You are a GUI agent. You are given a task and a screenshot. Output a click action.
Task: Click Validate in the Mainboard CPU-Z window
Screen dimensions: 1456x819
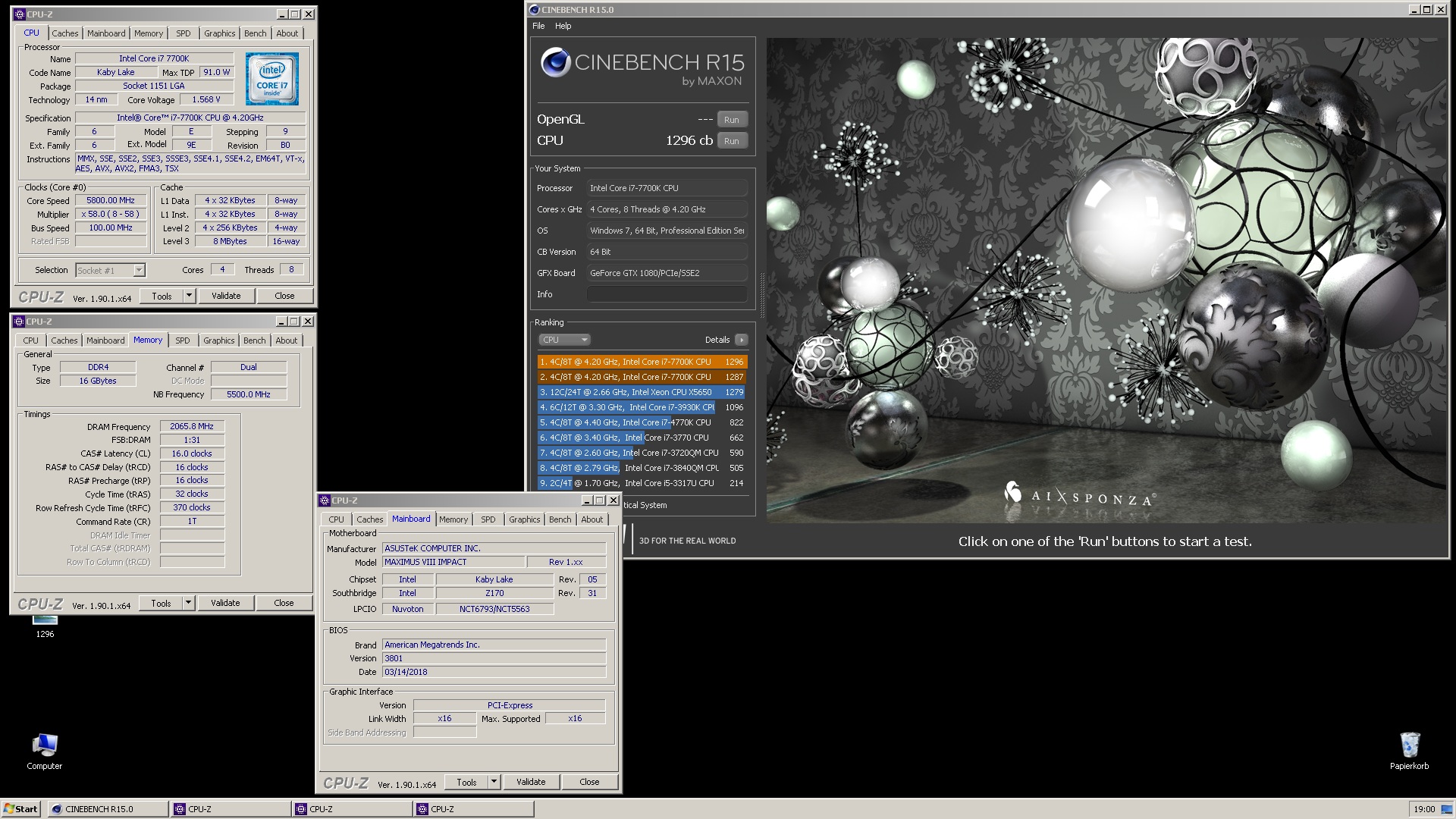pos(531,783)
